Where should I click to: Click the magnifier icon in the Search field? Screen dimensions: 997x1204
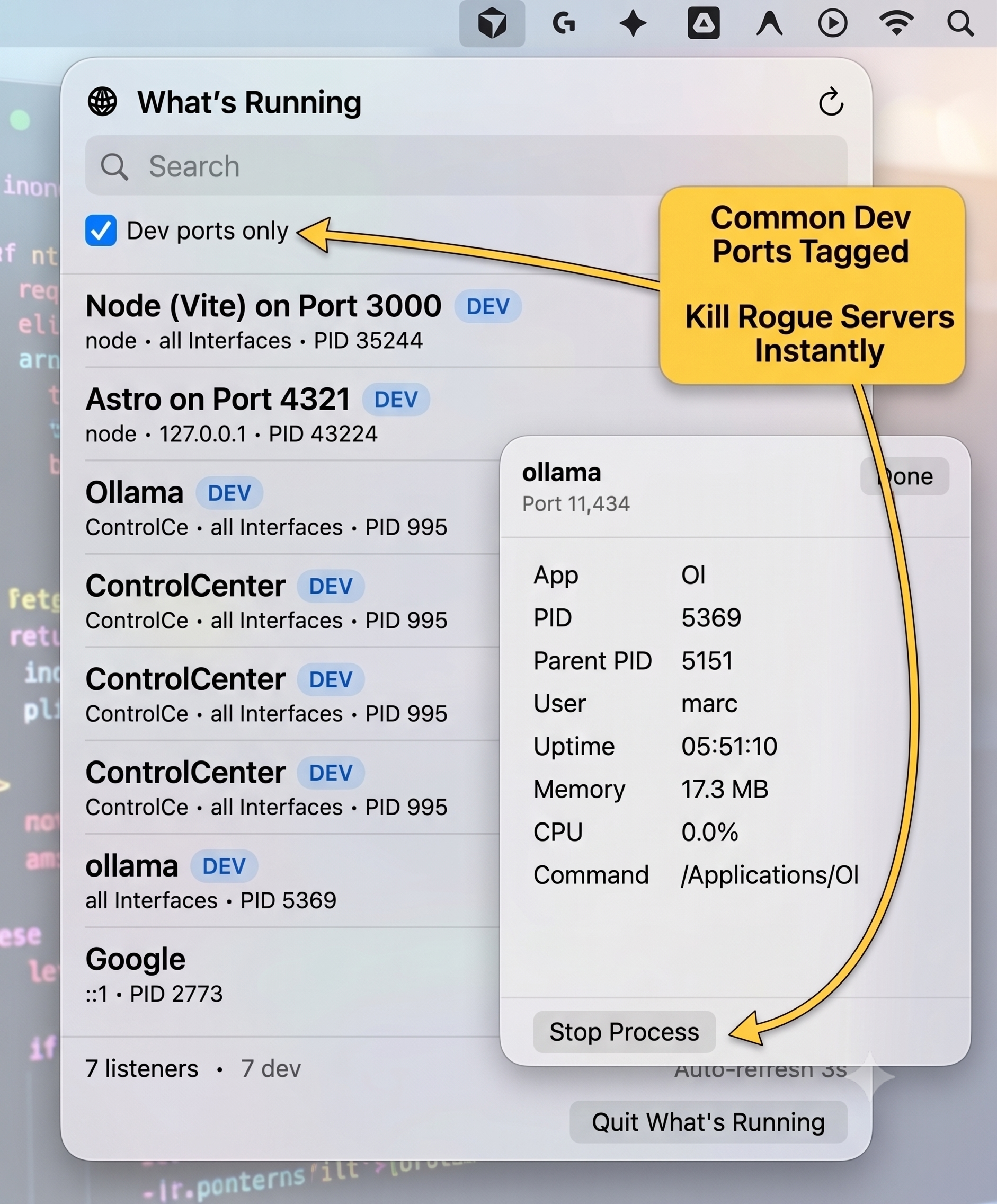point(114,167)
